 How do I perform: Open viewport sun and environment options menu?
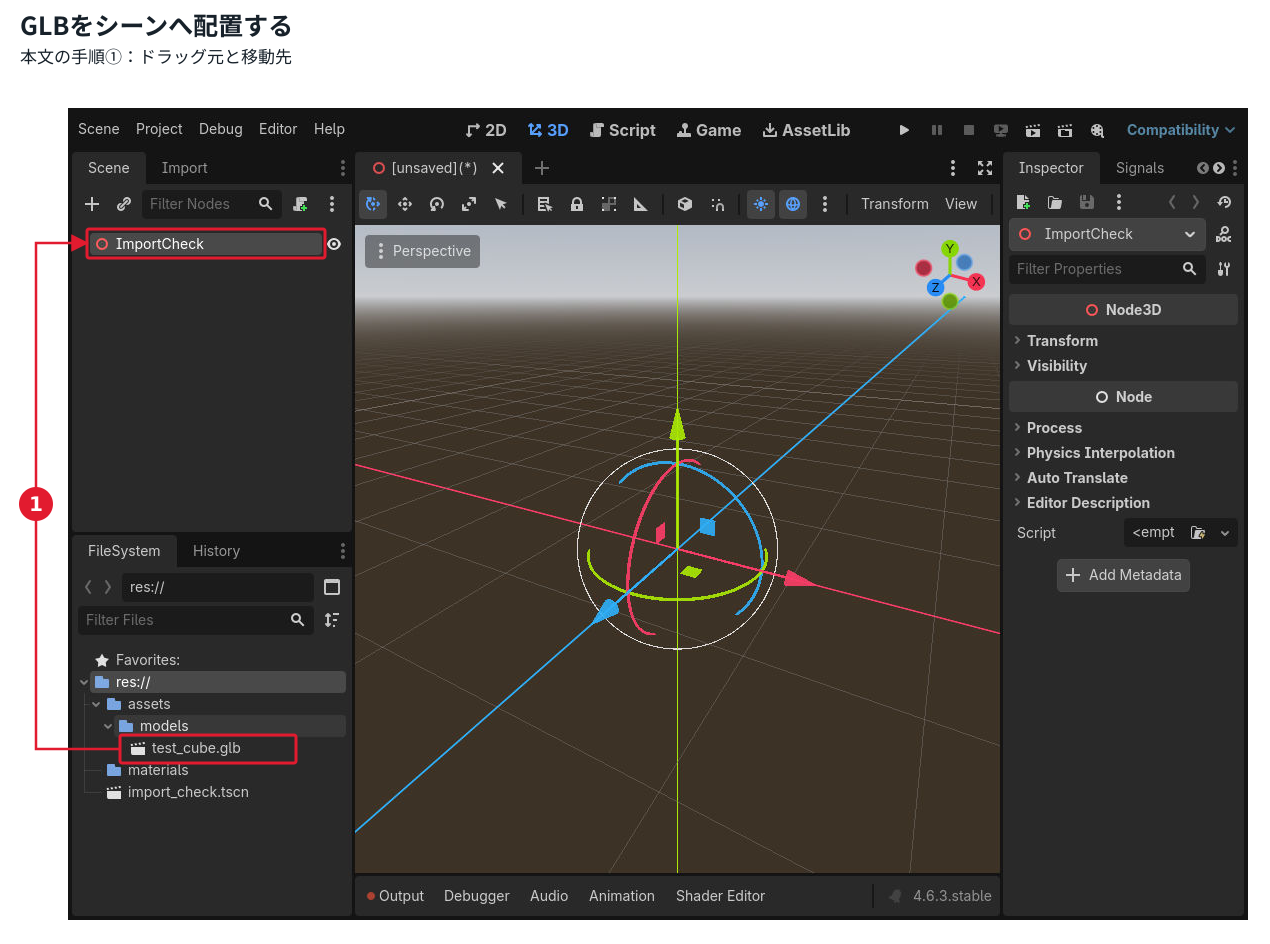point(825,204)
